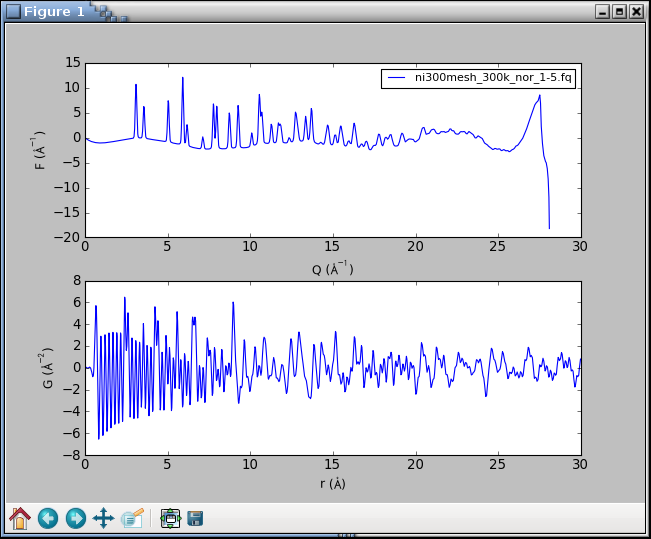Viewport: 651px width, 539px height.
Task: Select the Zoom to rectangle tool
Action: pyautogui.click(x=131, y=518)
